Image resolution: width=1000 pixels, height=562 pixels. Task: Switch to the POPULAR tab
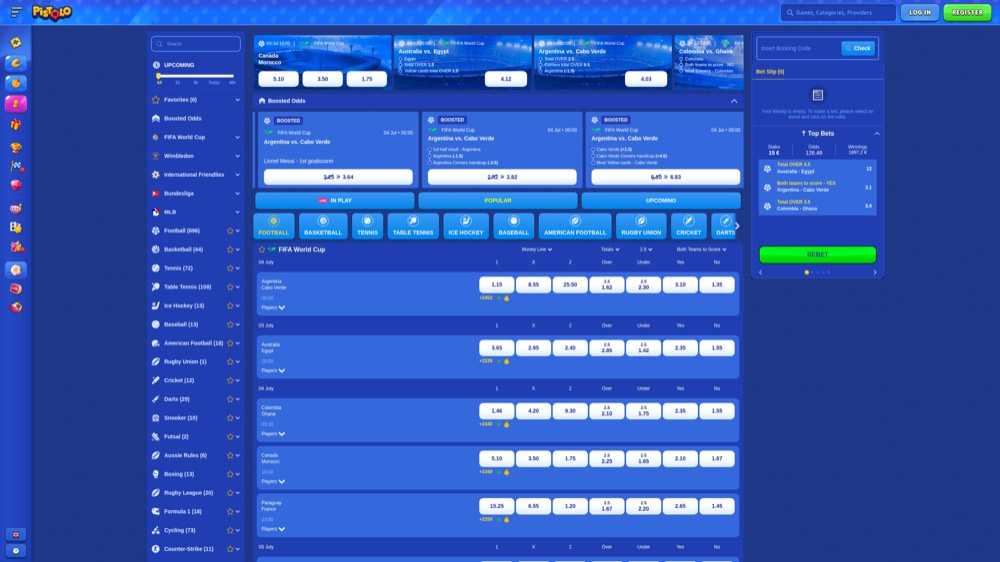click(x=497, y=200)
